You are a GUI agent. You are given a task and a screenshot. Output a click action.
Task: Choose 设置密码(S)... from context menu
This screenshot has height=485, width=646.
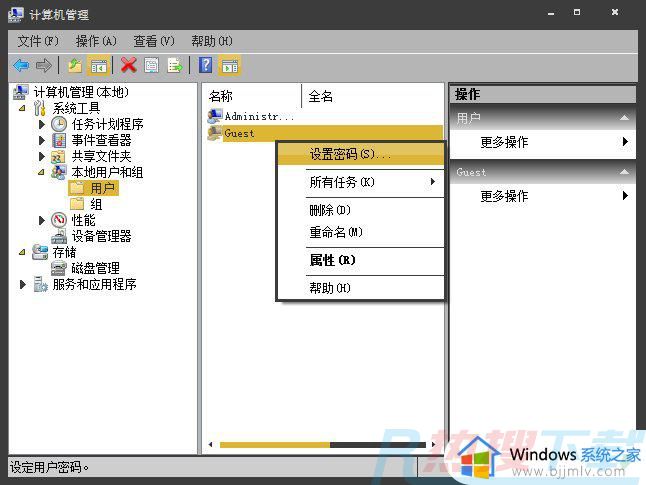coord(361,154)
